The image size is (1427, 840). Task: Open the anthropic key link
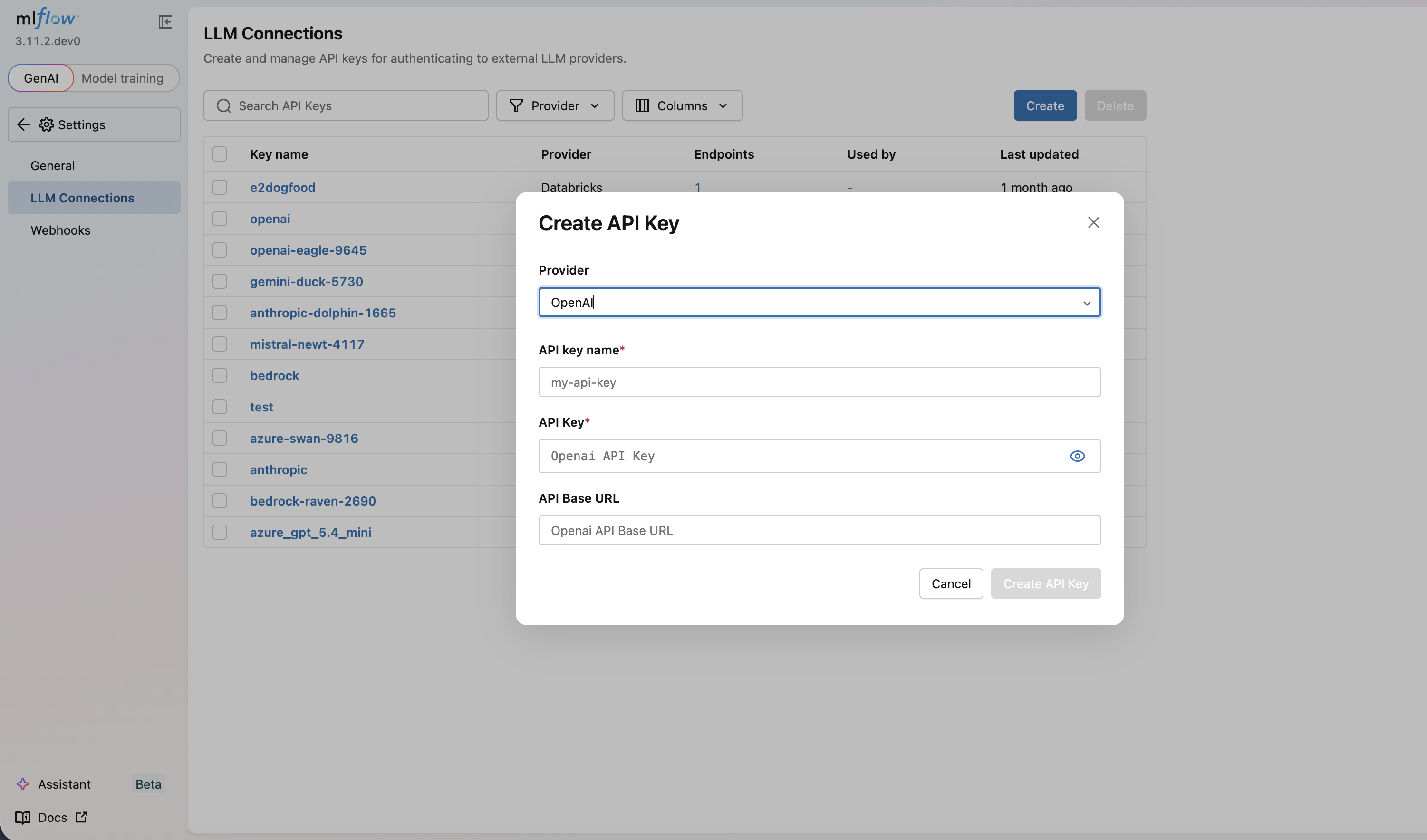pyautogui.click(x=279, y=470)
